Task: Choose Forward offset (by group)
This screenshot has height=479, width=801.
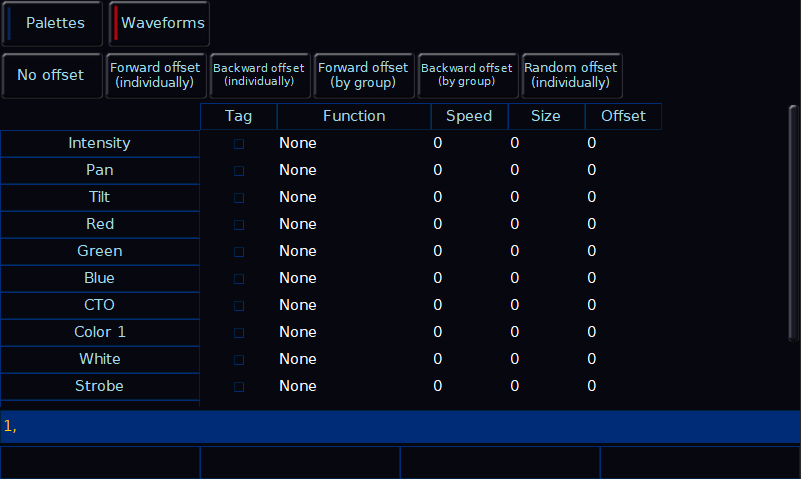Action: pos(364,76)
